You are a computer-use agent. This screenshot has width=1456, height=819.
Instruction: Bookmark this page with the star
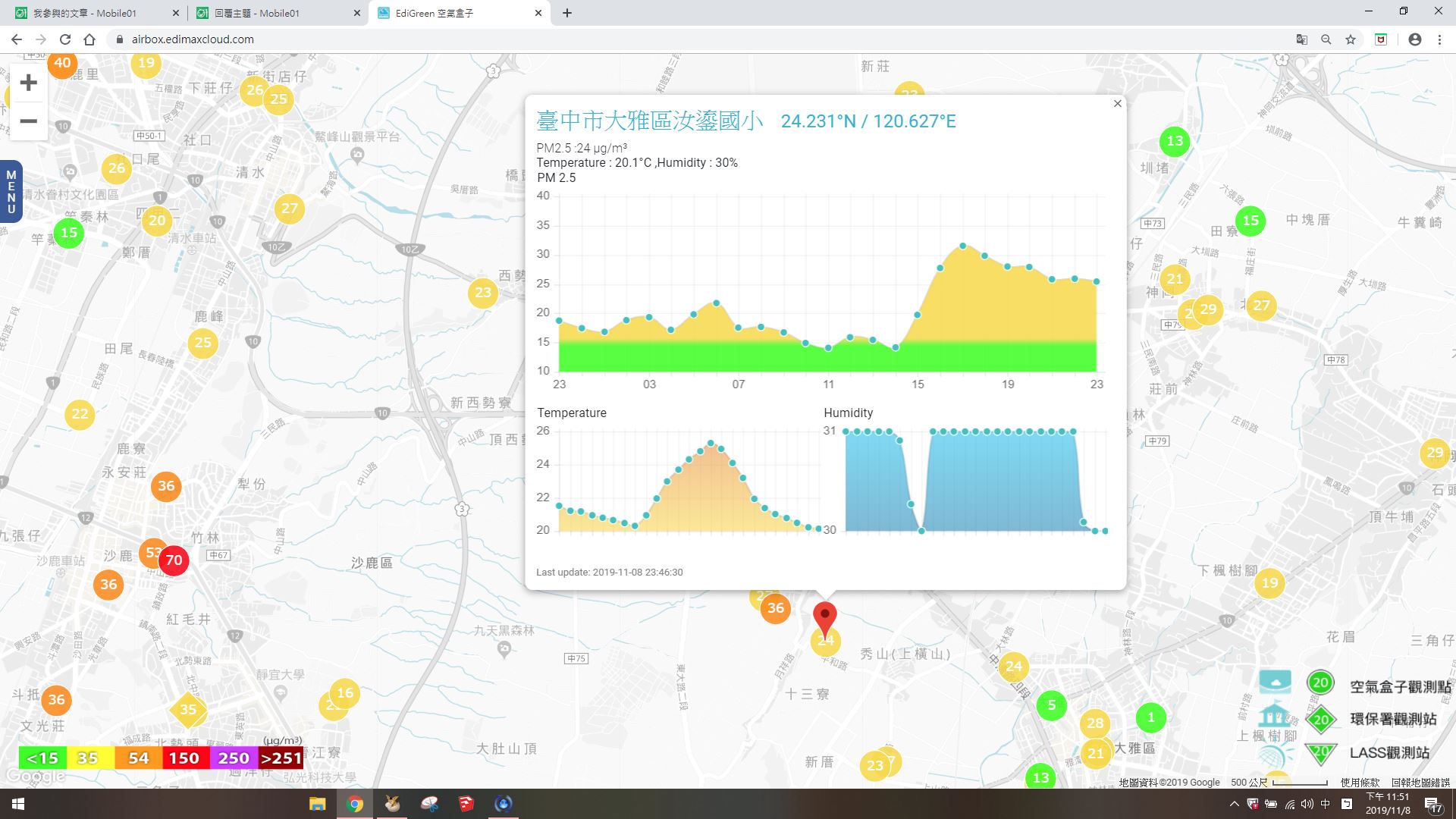coord(1350,39)
